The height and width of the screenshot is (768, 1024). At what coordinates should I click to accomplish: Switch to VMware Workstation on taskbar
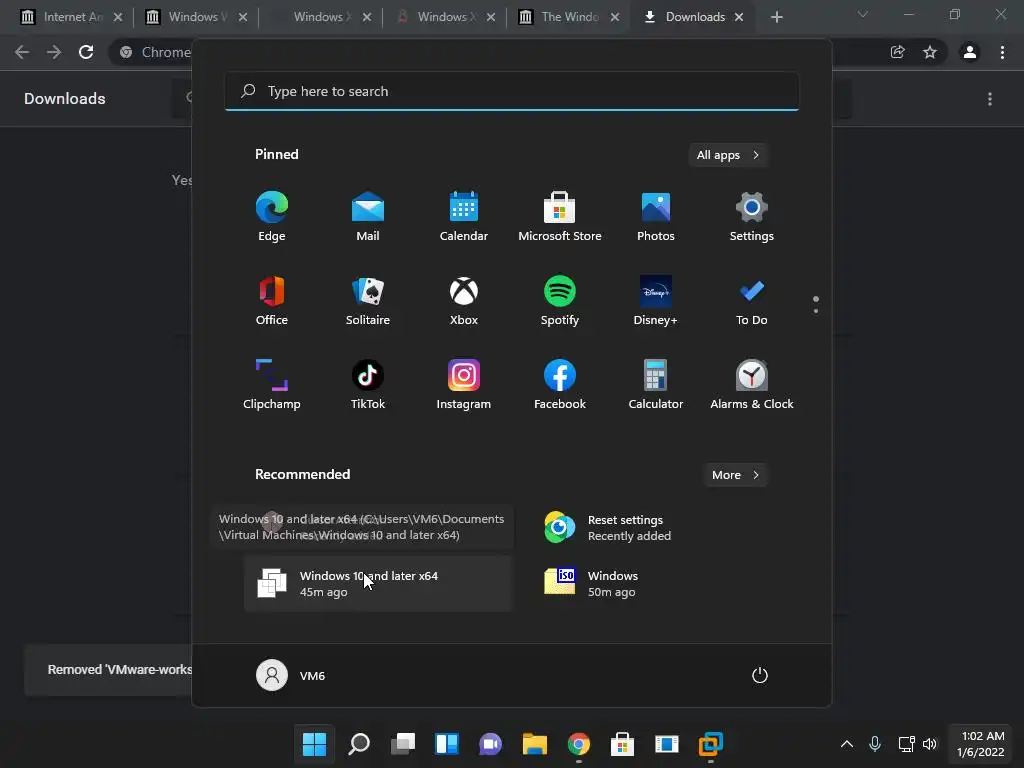pos(711,744)
